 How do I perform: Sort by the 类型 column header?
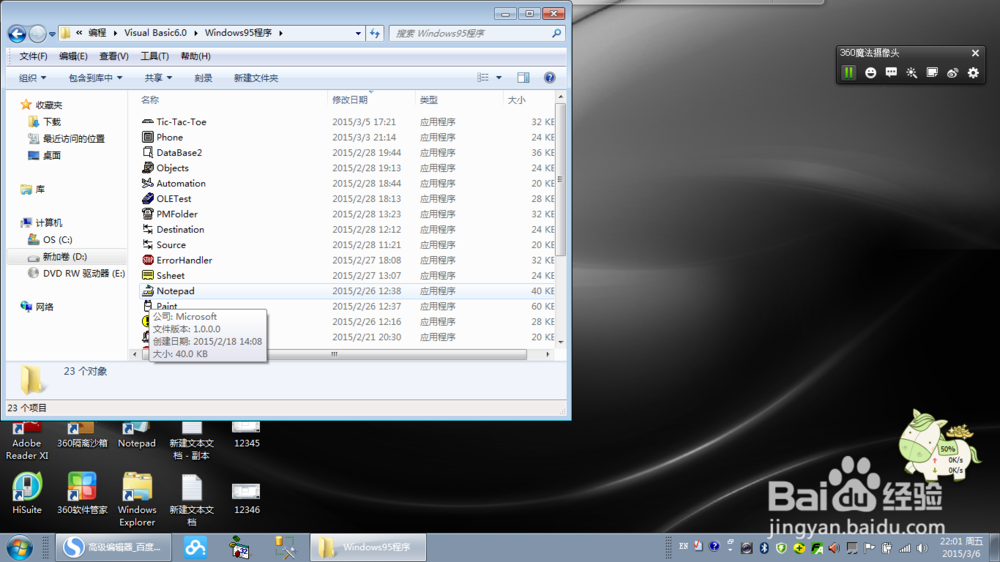click(x=429, y=100)
